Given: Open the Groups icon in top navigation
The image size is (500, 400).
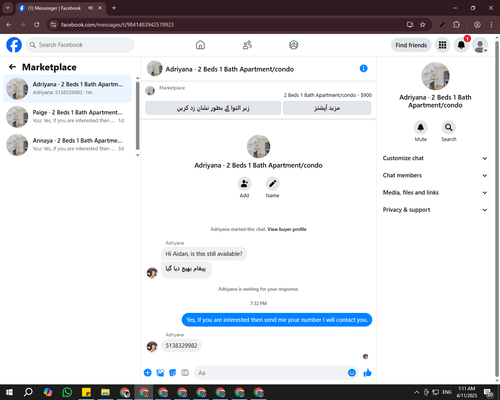Looking at the screenshot, I should tap(294, 45).
